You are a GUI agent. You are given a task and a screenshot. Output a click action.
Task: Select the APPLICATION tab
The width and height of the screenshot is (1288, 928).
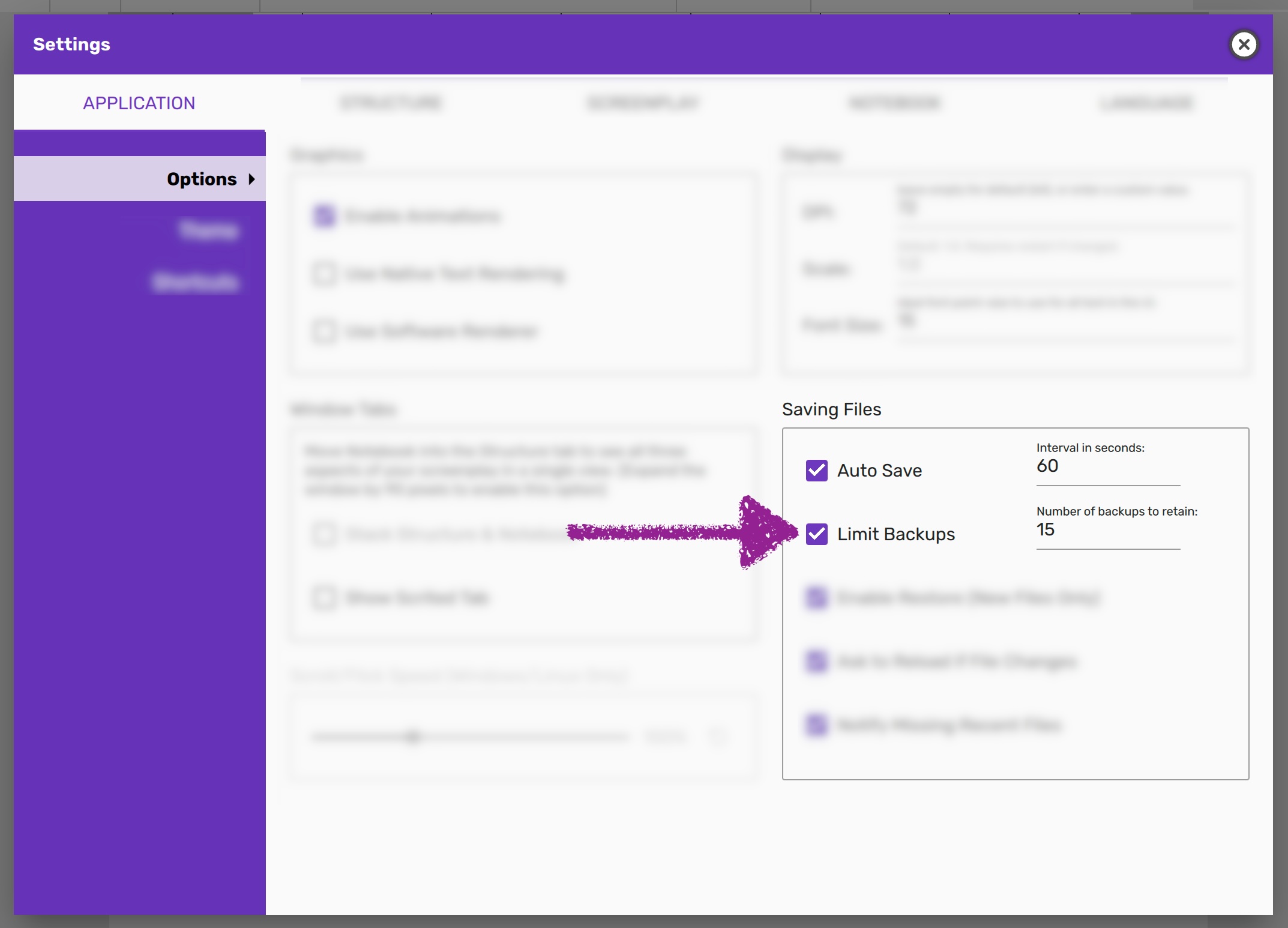(139, 103)
